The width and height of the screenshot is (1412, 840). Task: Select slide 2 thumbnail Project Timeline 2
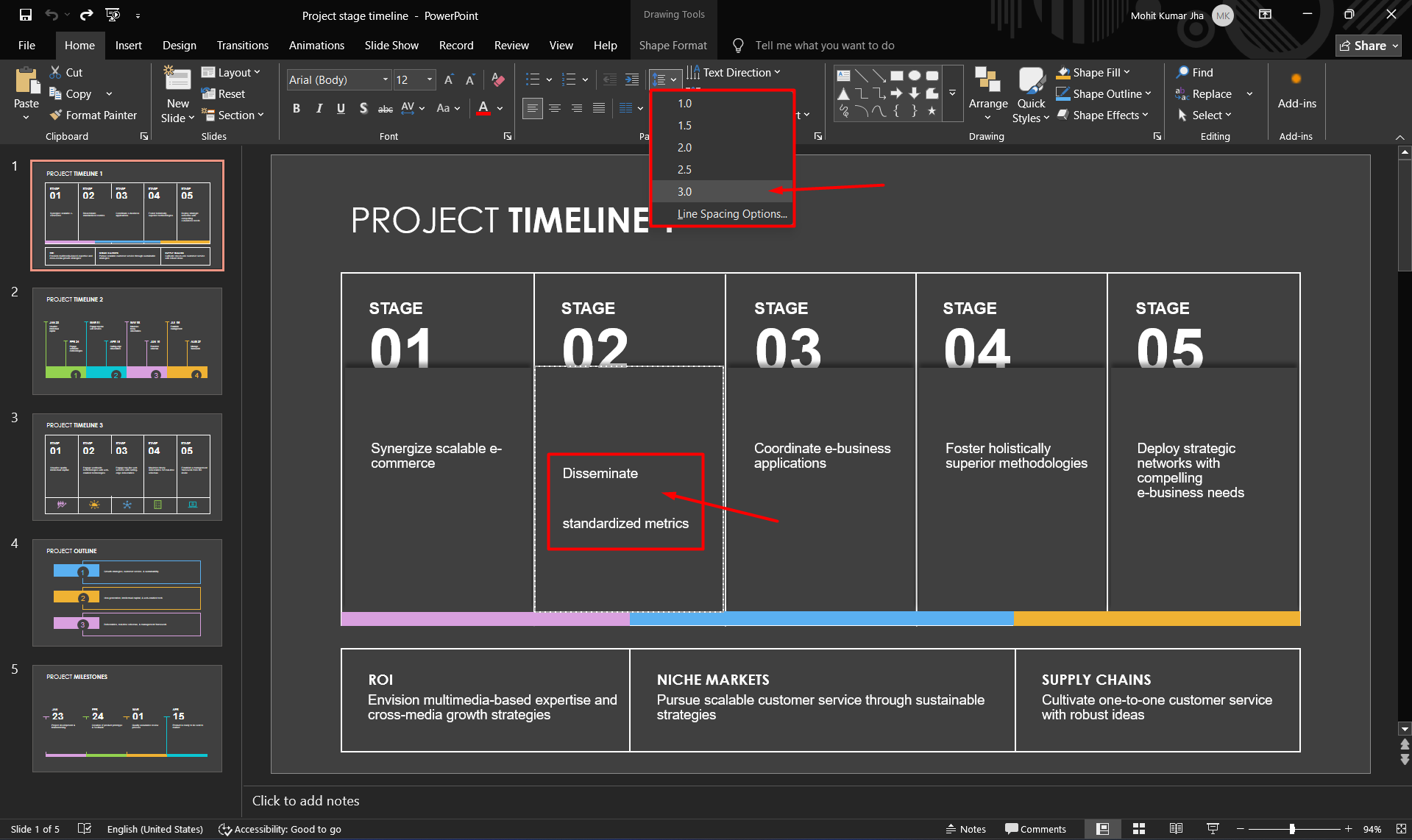[x=127, y=341]
